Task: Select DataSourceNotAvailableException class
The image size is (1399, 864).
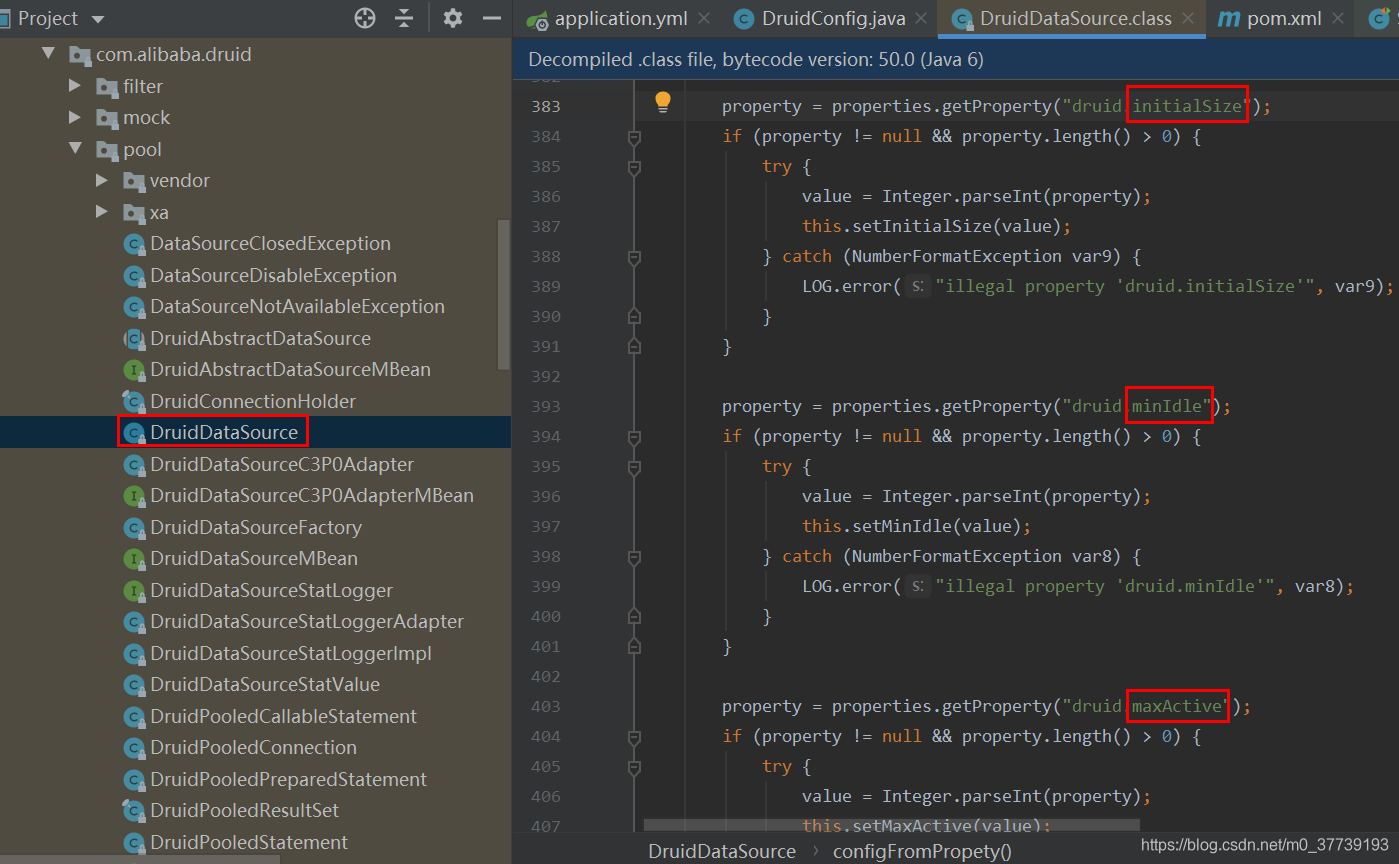Action: point(297,307)
